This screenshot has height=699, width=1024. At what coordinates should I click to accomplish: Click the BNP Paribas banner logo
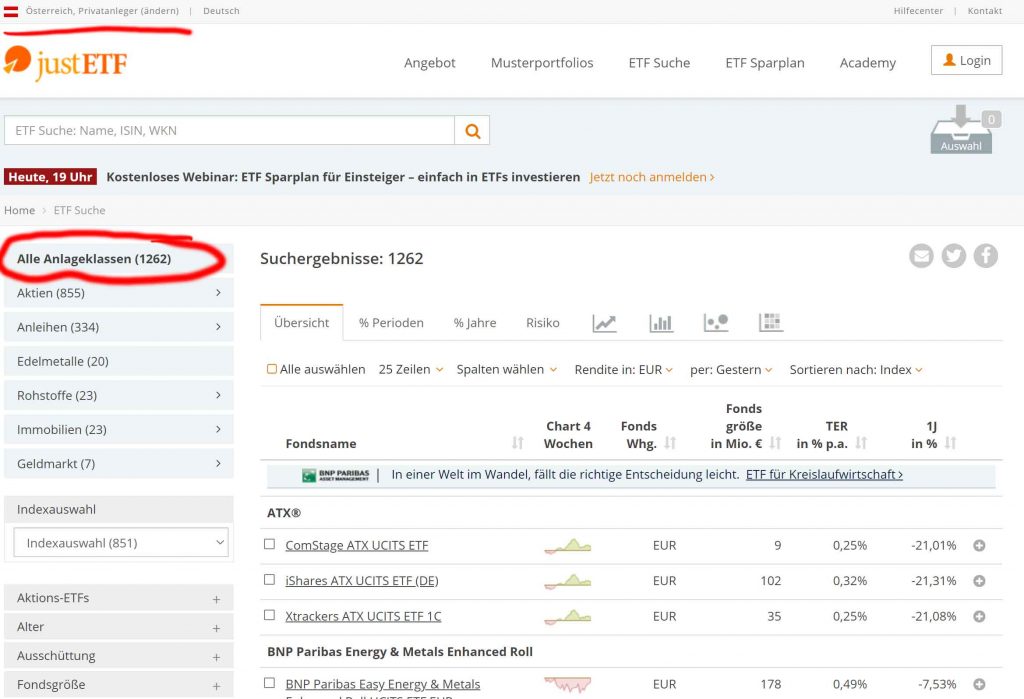coord(336,475)
